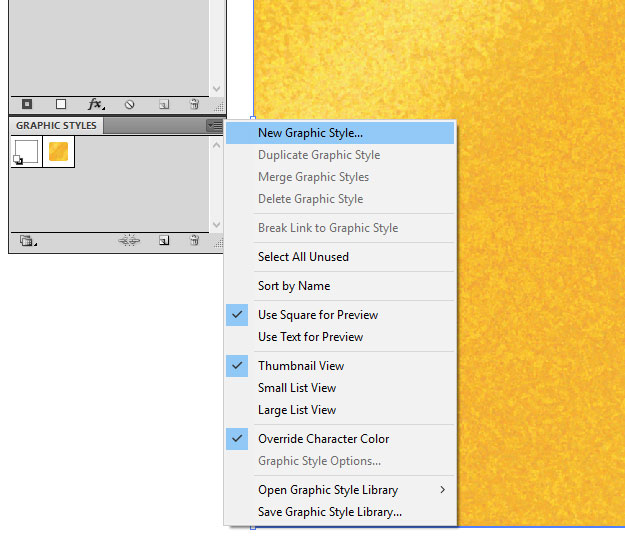The width and height of the screenshot is (625, 550).
Task: Click New Graphic Style icon in panel footer
Action: point(163,241)
